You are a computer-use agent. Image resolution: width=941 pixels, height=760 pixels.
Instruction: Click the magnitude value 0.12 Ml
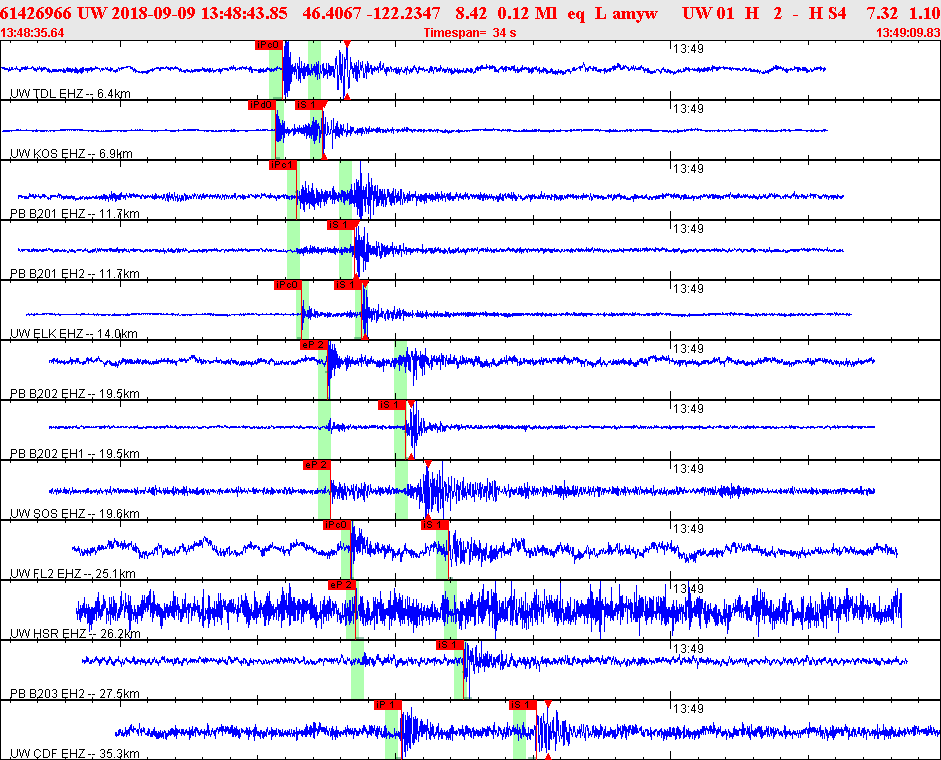pyautogui.click(x=528, y=13)
